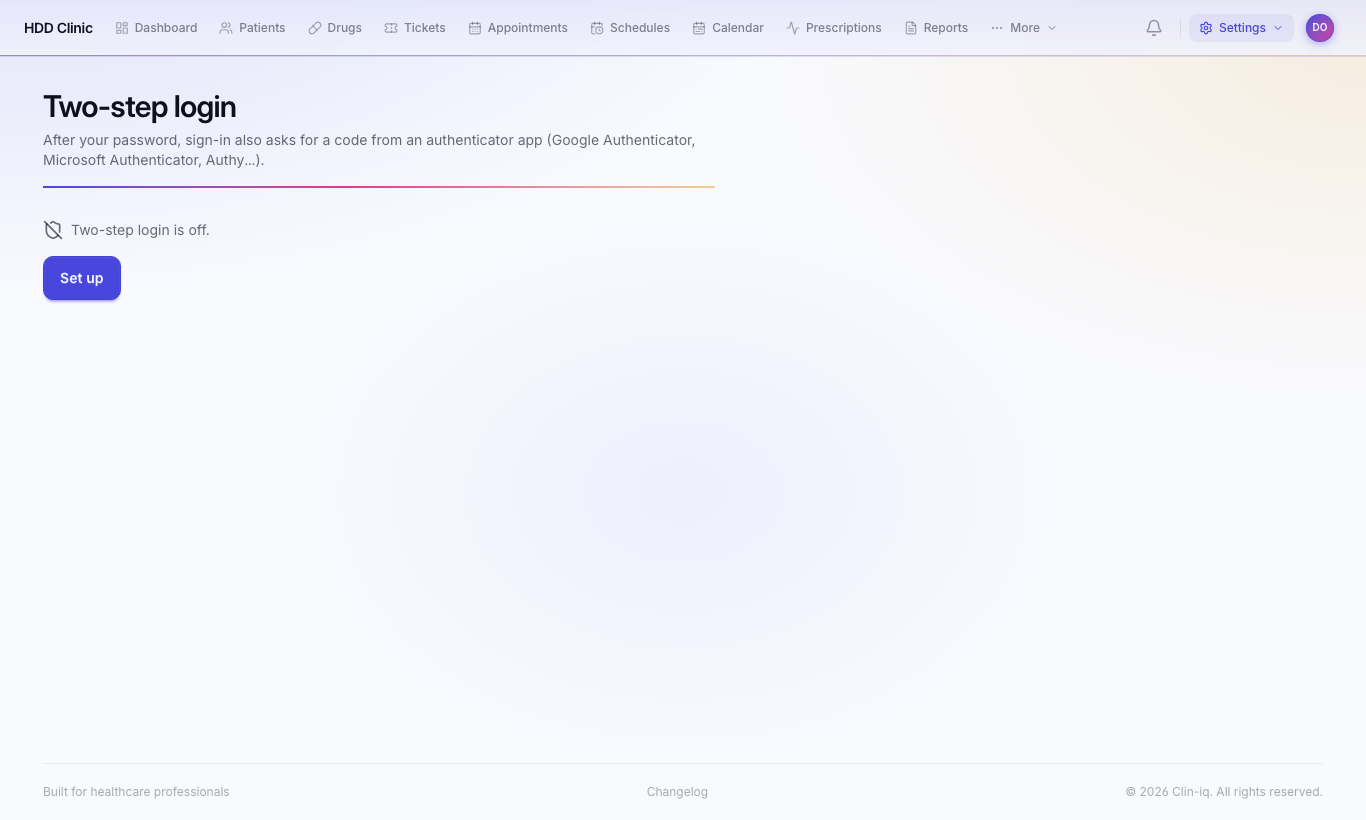This screenshot has width=1366, height=820.
Task: Click the Calendar nav icon
Action: click(x=699, y=28)
